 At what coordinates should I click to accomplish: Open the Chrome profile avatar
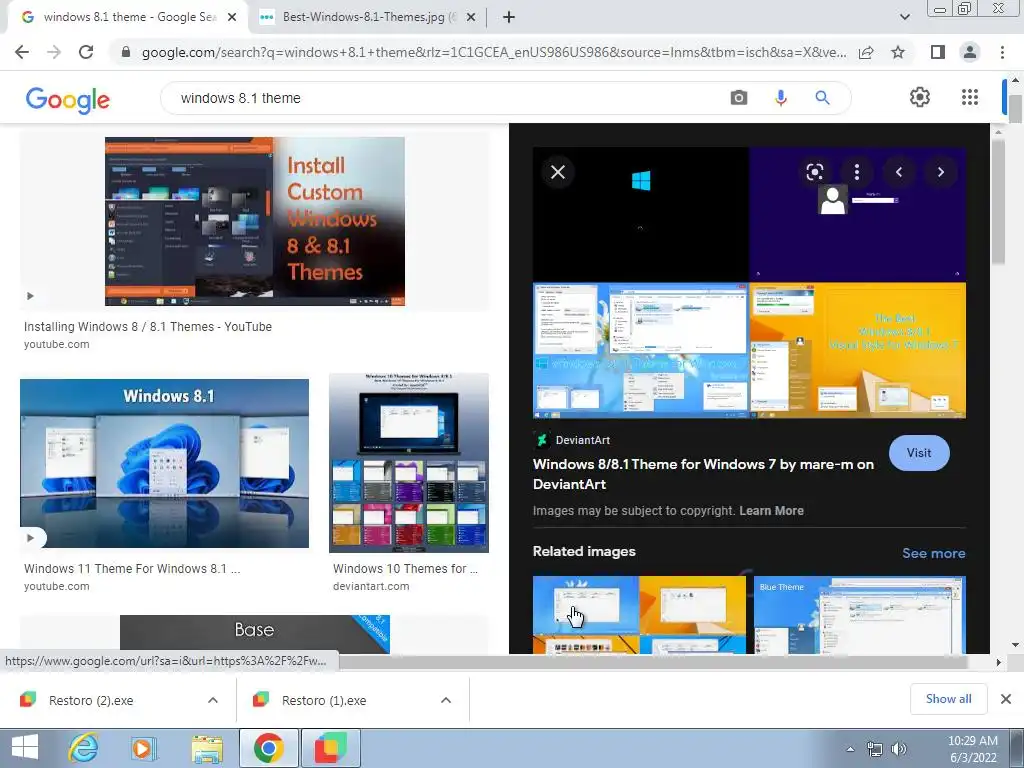[x=970, y=52]
